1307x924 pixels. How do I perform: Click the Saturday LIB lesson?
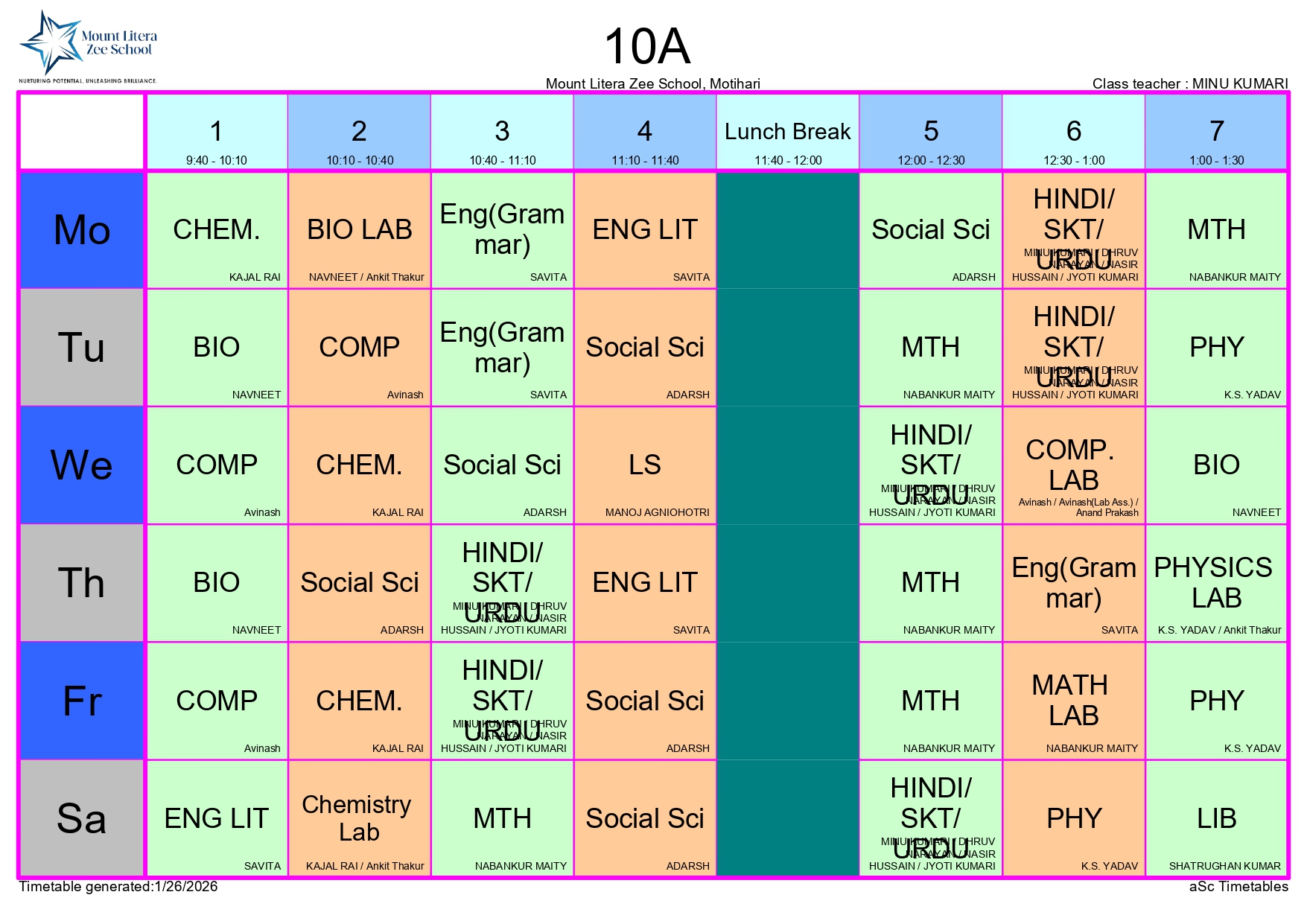pyautogui.click(x=1216, y=818)
